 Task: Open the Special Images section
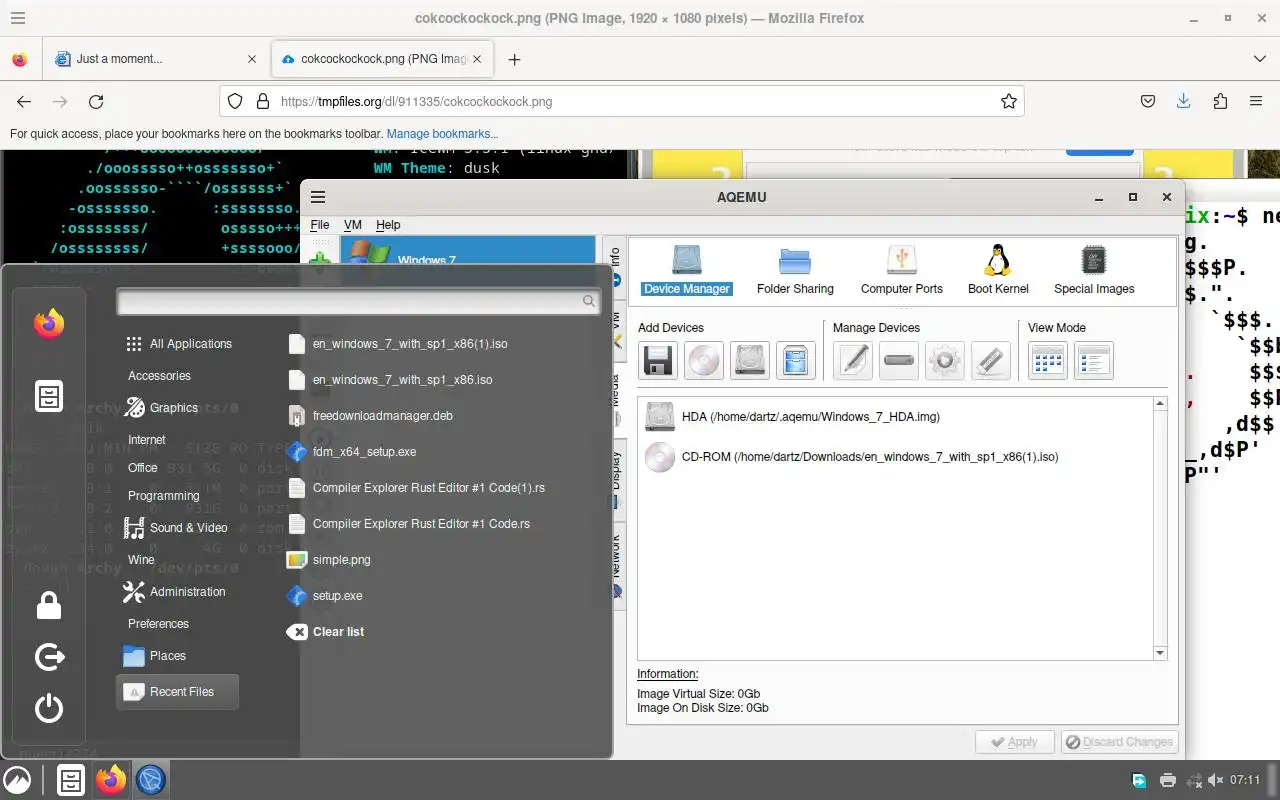[x=1094, y=270]
